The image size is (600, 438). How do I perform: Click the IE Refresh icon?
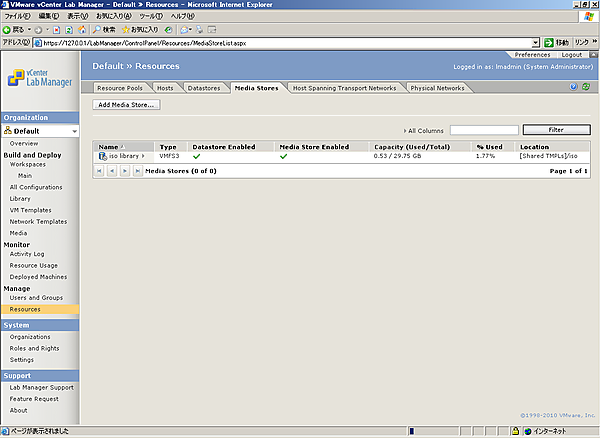[69, 30]
